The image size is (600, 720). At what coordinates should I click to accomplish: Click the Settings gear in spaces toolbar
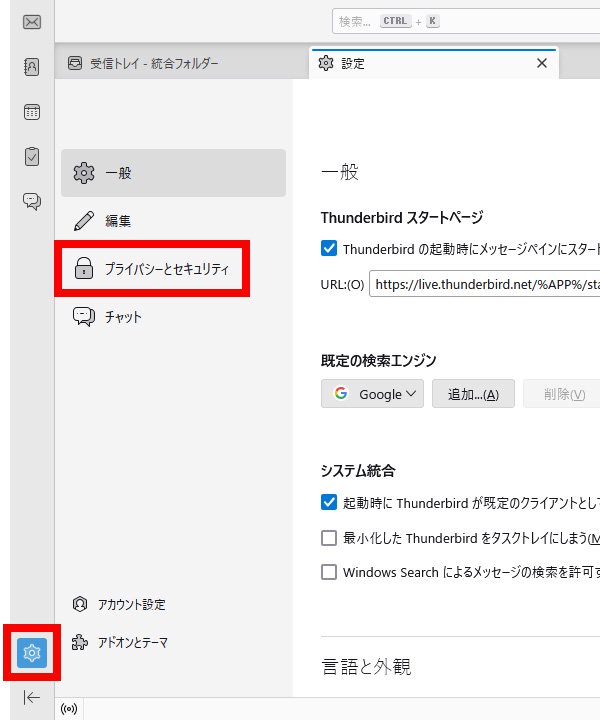tap(32, 652)
